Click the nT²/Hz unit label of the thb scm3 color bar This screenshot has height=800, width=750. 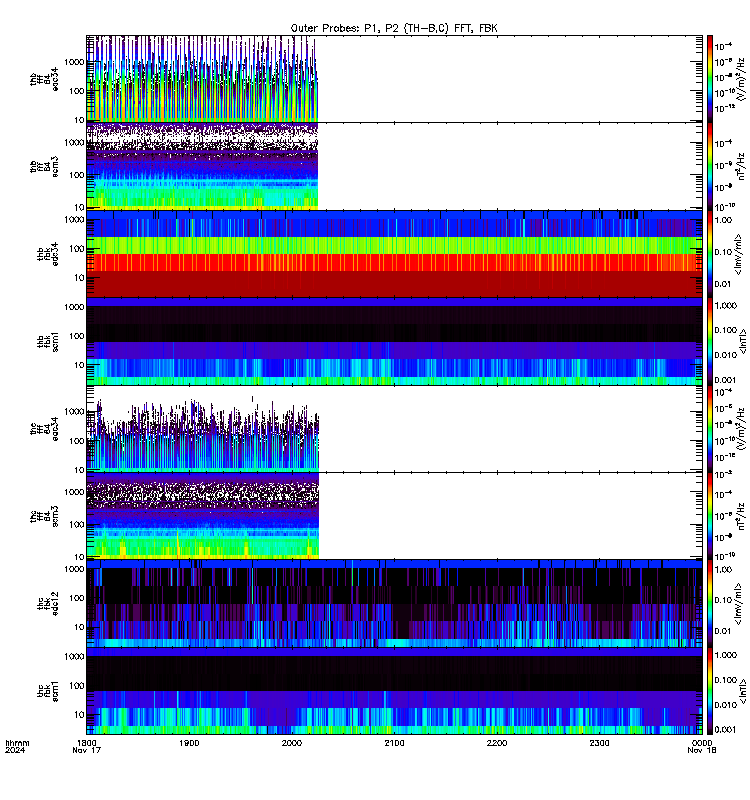pyautogui.click(x=742, y=166)
